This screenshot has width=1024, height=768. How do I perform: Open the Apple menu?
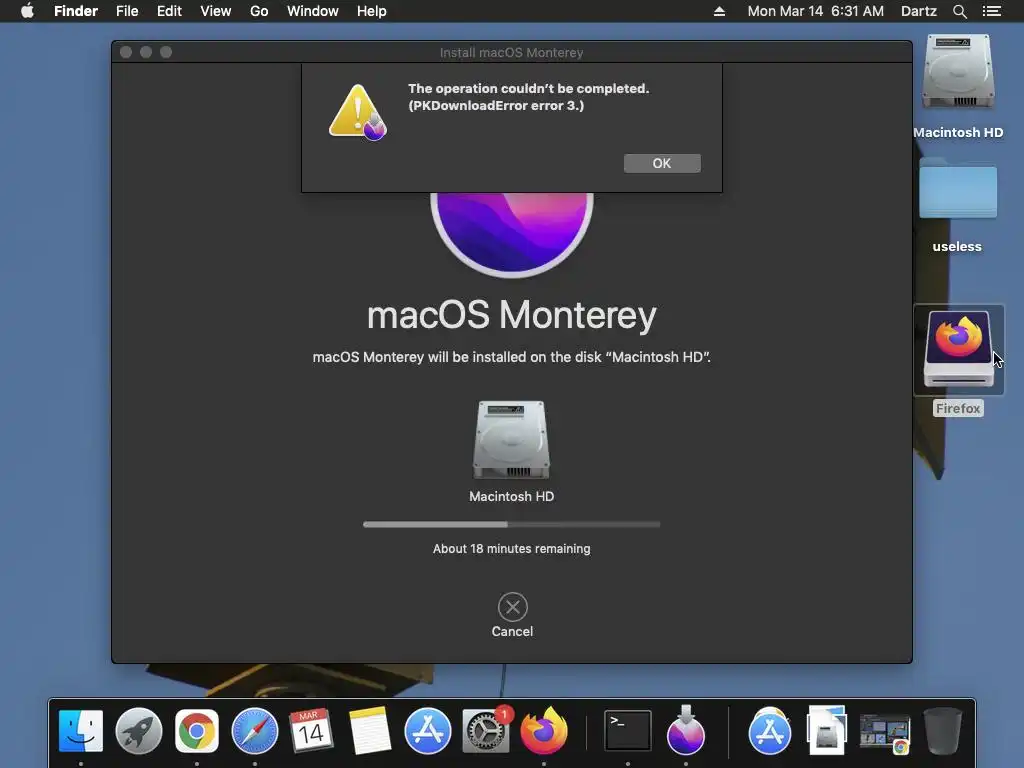pos(27,11)
